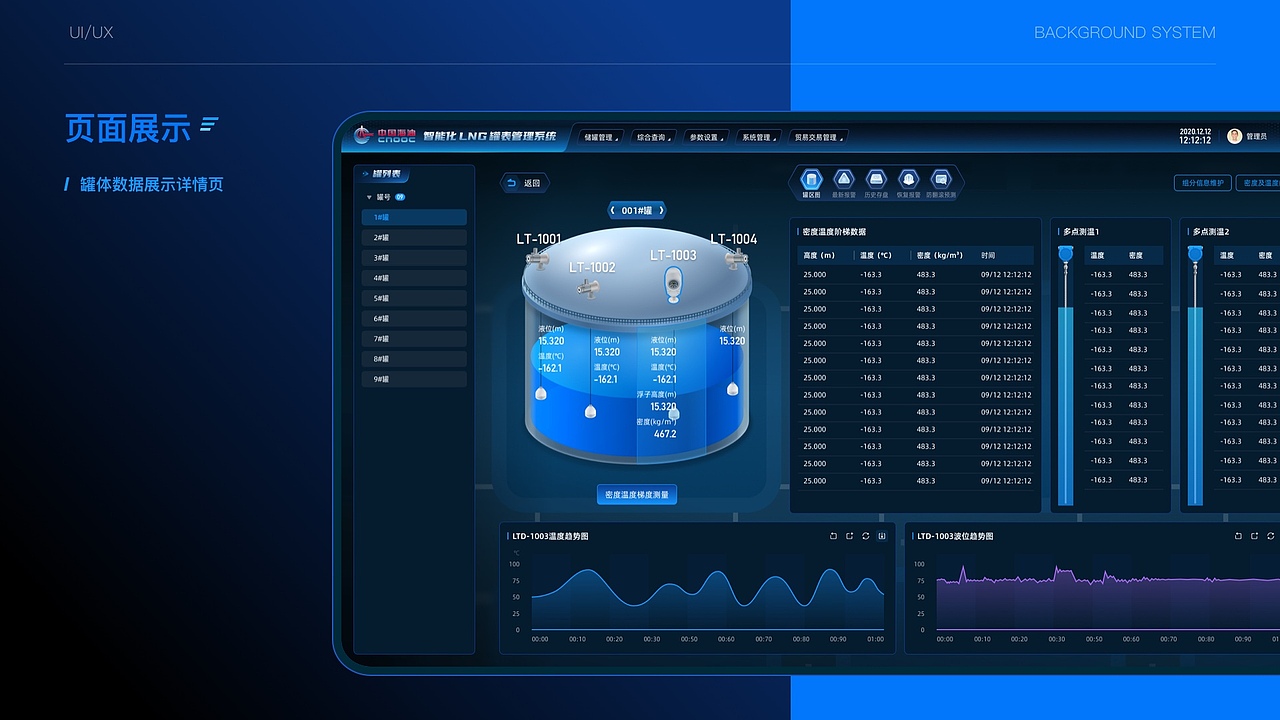Open the 参数设置 menu
The image size is (1280, 720).
pos(706,137)
